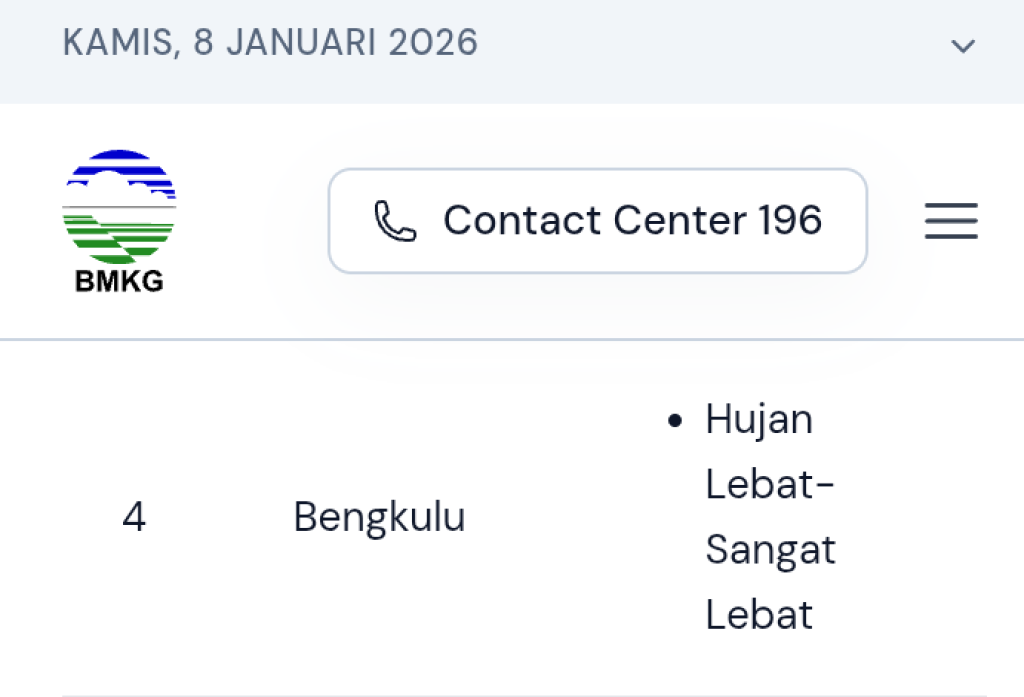1024x697 pixels.
Task: Select the header navigation area
Action: pos(512,221)
